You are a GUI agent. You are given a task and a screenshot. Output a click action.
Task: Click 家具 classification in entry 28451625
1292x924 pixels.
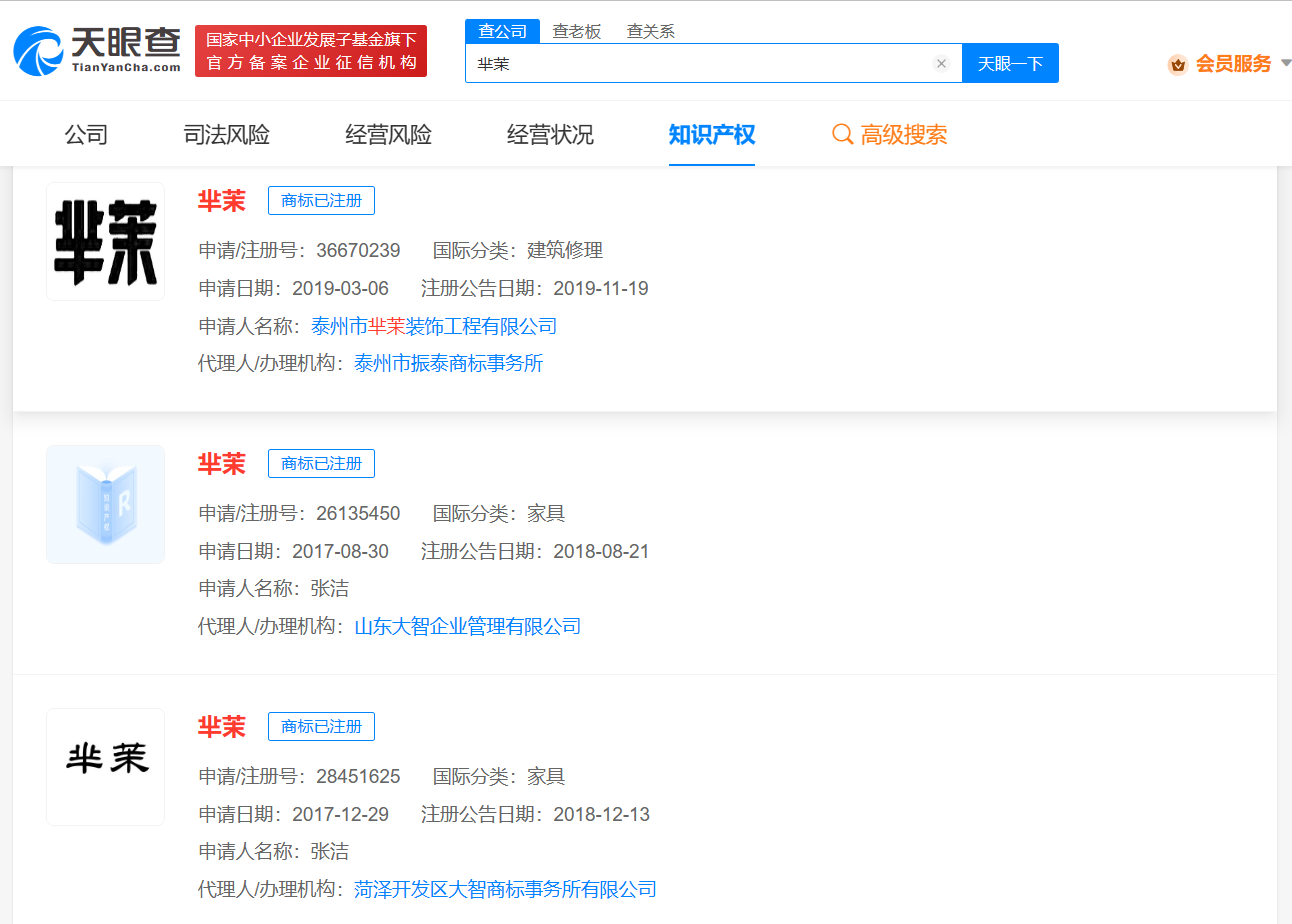(x=546, y=776)
